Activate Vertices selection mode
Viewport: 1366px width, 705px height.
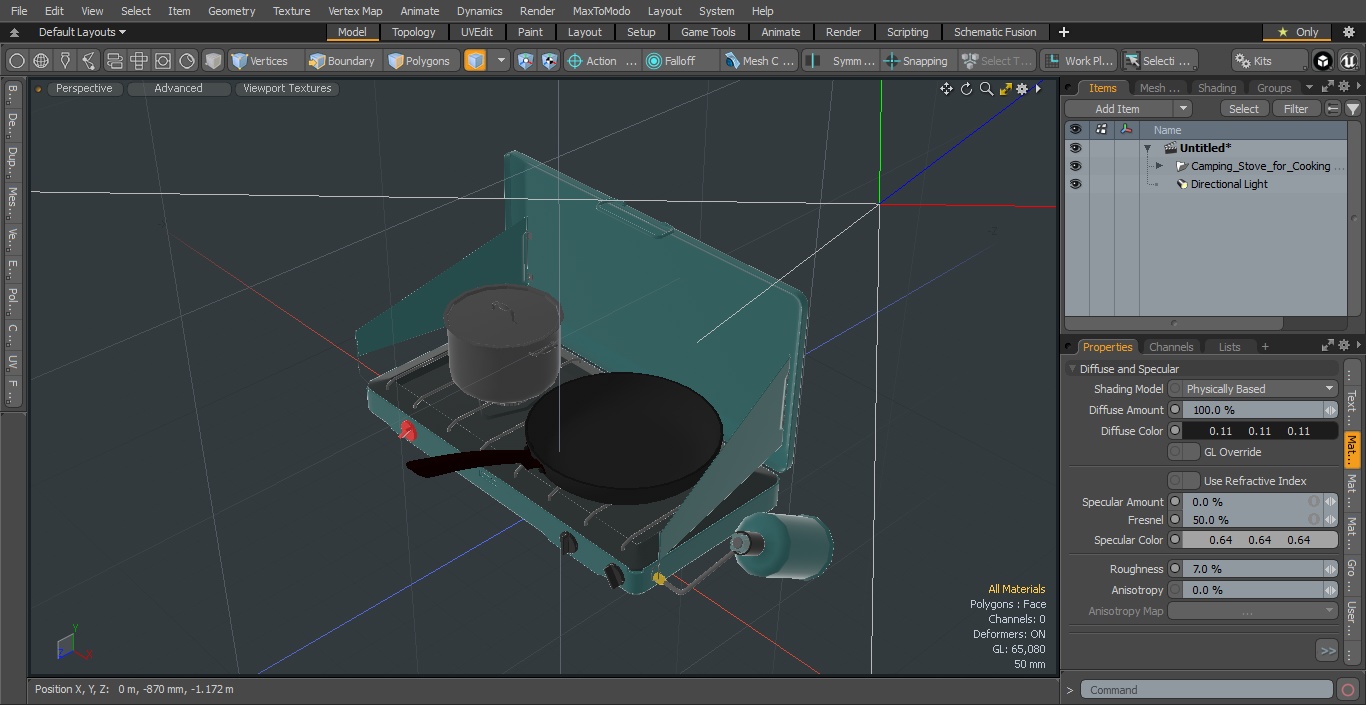click(x=259, y=61)
